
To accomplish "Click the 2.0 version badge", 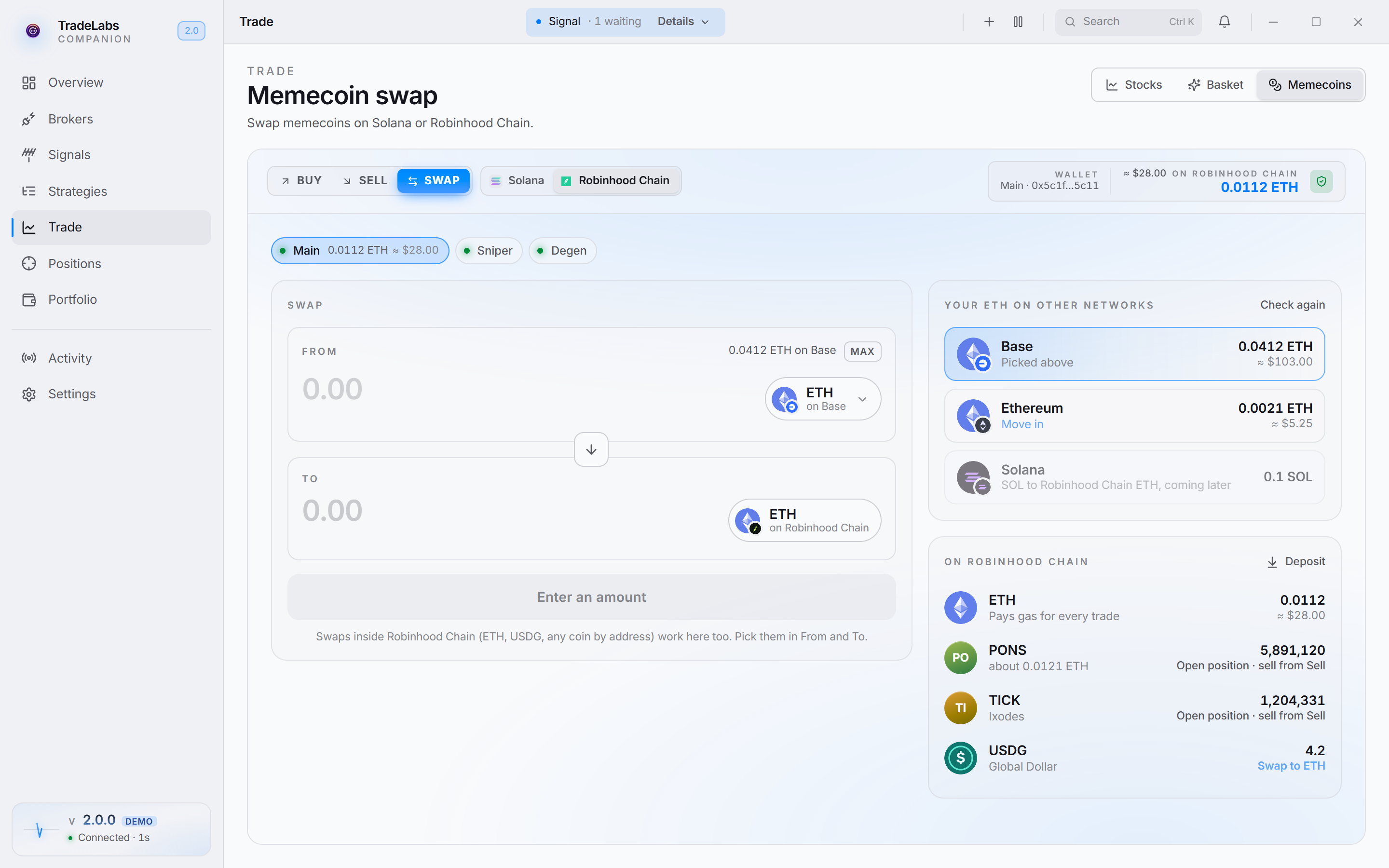I will (191, 30).
